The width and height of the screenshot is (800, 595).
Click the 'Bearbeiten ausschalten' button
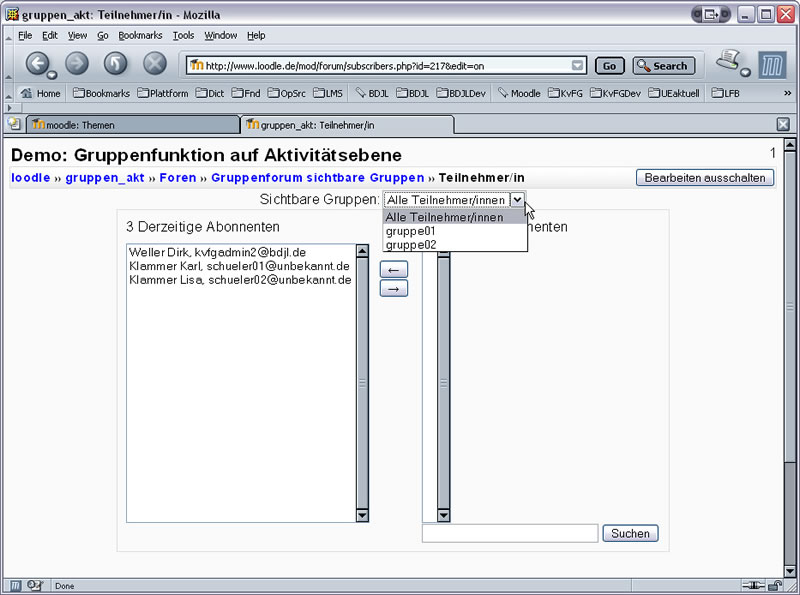[704, 178]
